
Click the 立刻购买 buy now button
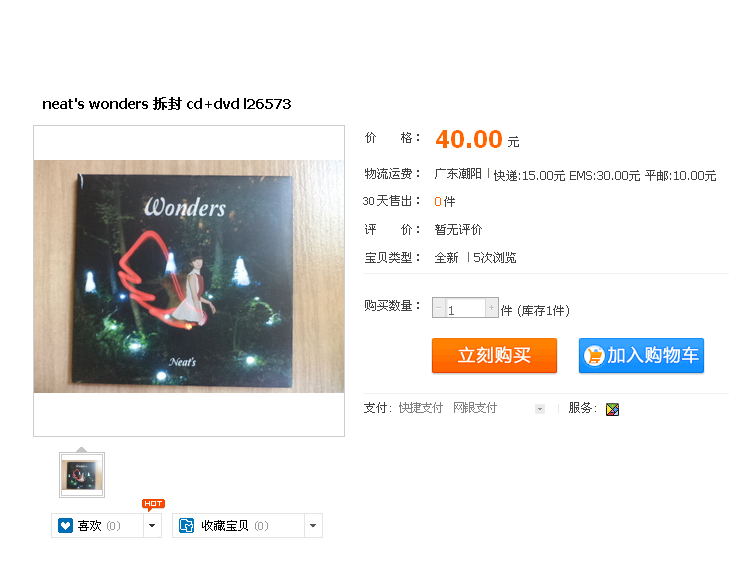(x=494, y=355)
